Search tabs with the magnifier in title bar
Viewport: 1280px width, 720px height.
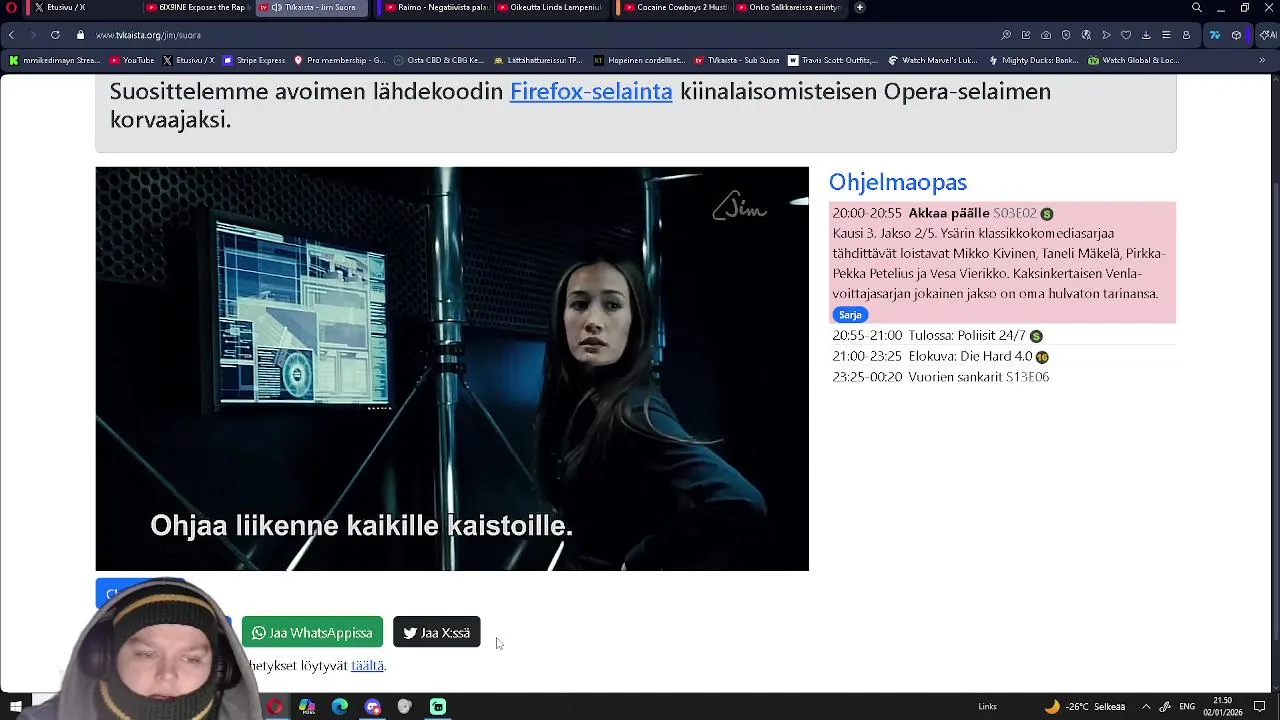(1197, 8)
